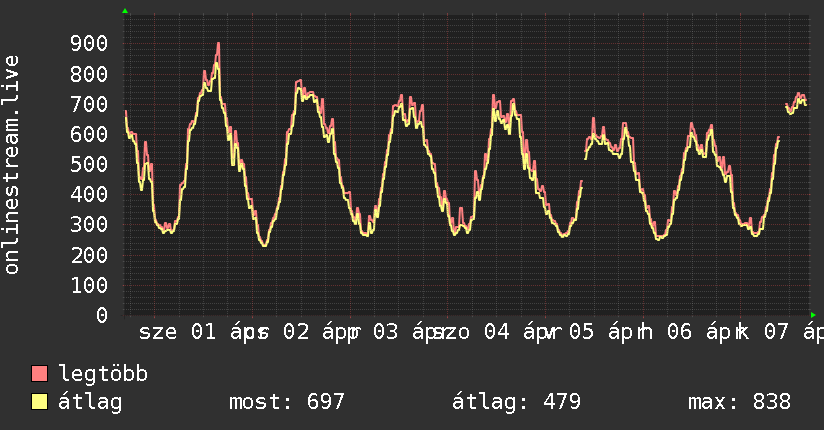Click the green arrow ending the x-axis
This screenshot has width=824, height=430.
click(813, 315)
